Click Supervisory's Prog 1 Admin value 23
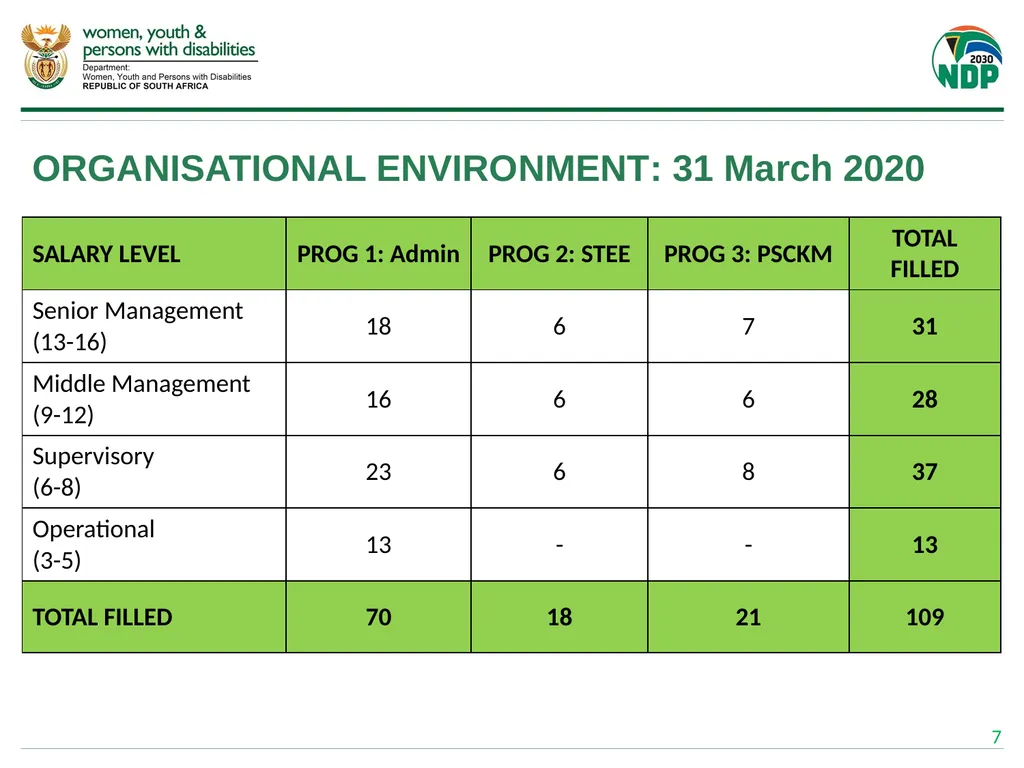1024x768 pixels. tap(379, 472)
